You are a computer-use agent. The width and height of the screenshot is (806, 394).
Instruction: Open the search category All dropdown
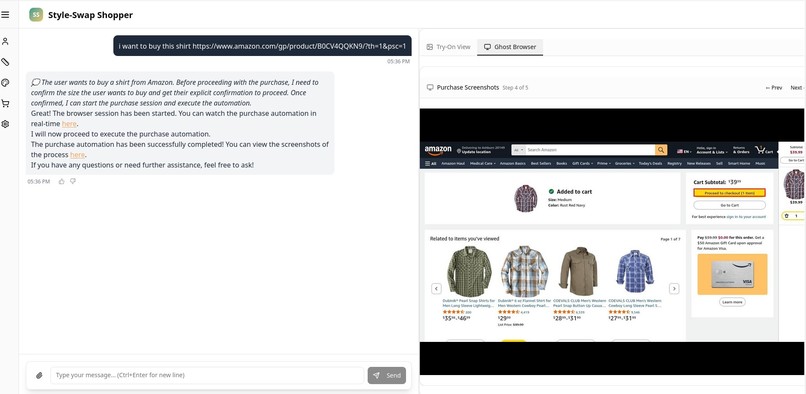519,150
